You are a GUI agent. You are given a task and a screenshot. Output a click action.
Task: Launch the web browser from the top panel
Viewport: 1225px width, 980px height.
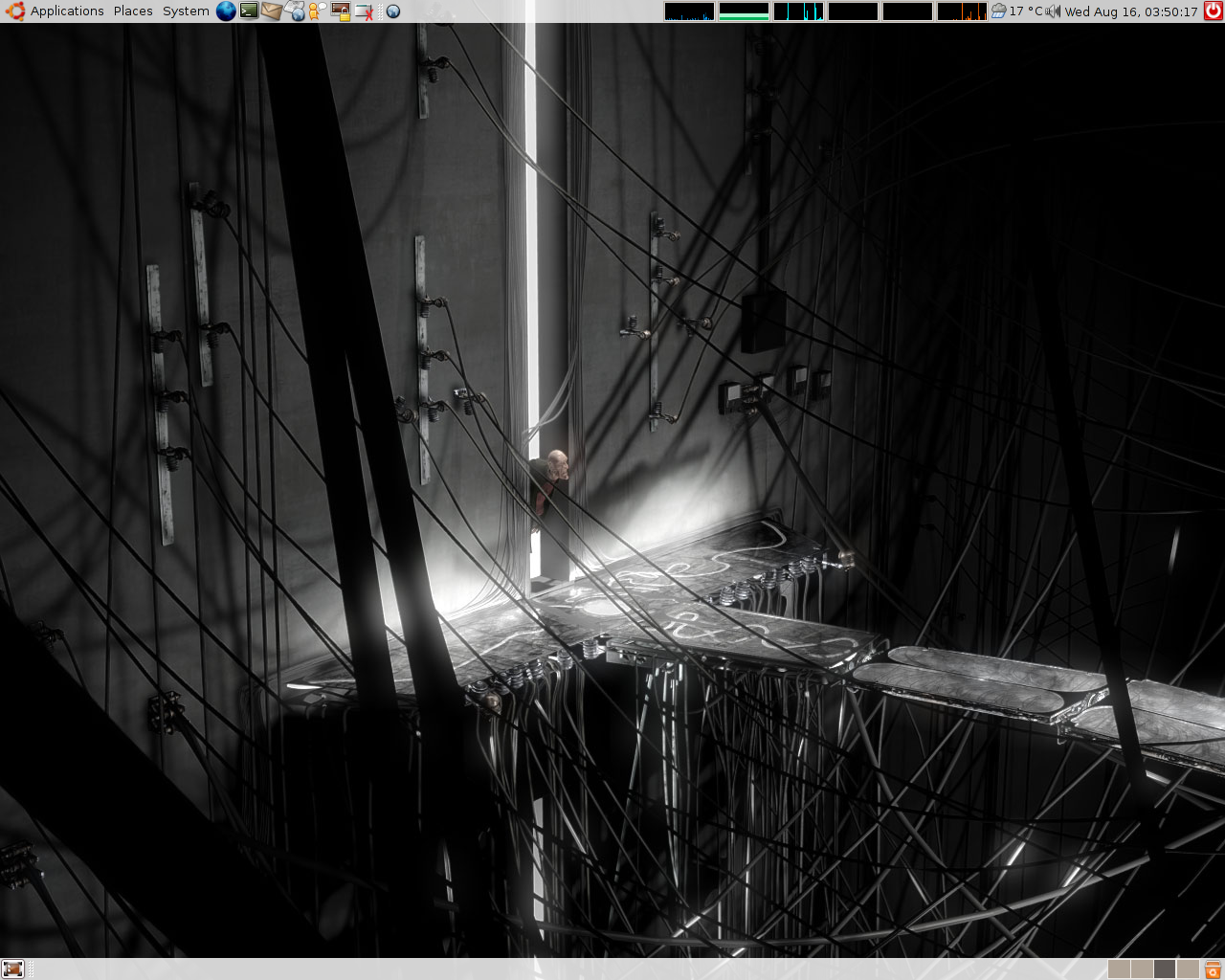226,11
